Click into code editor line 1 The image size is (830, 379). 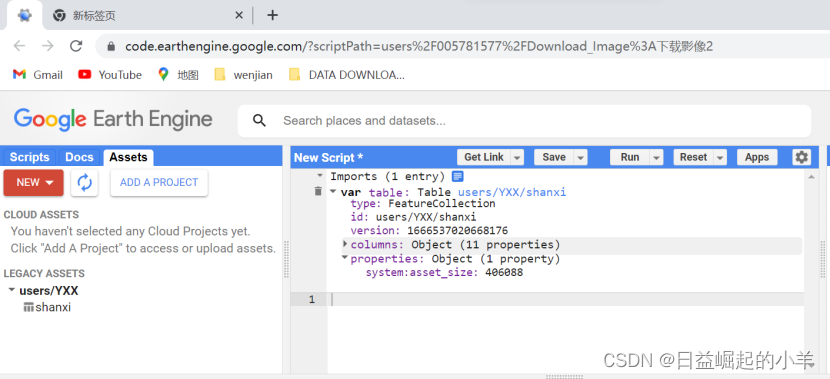point(565,300)
